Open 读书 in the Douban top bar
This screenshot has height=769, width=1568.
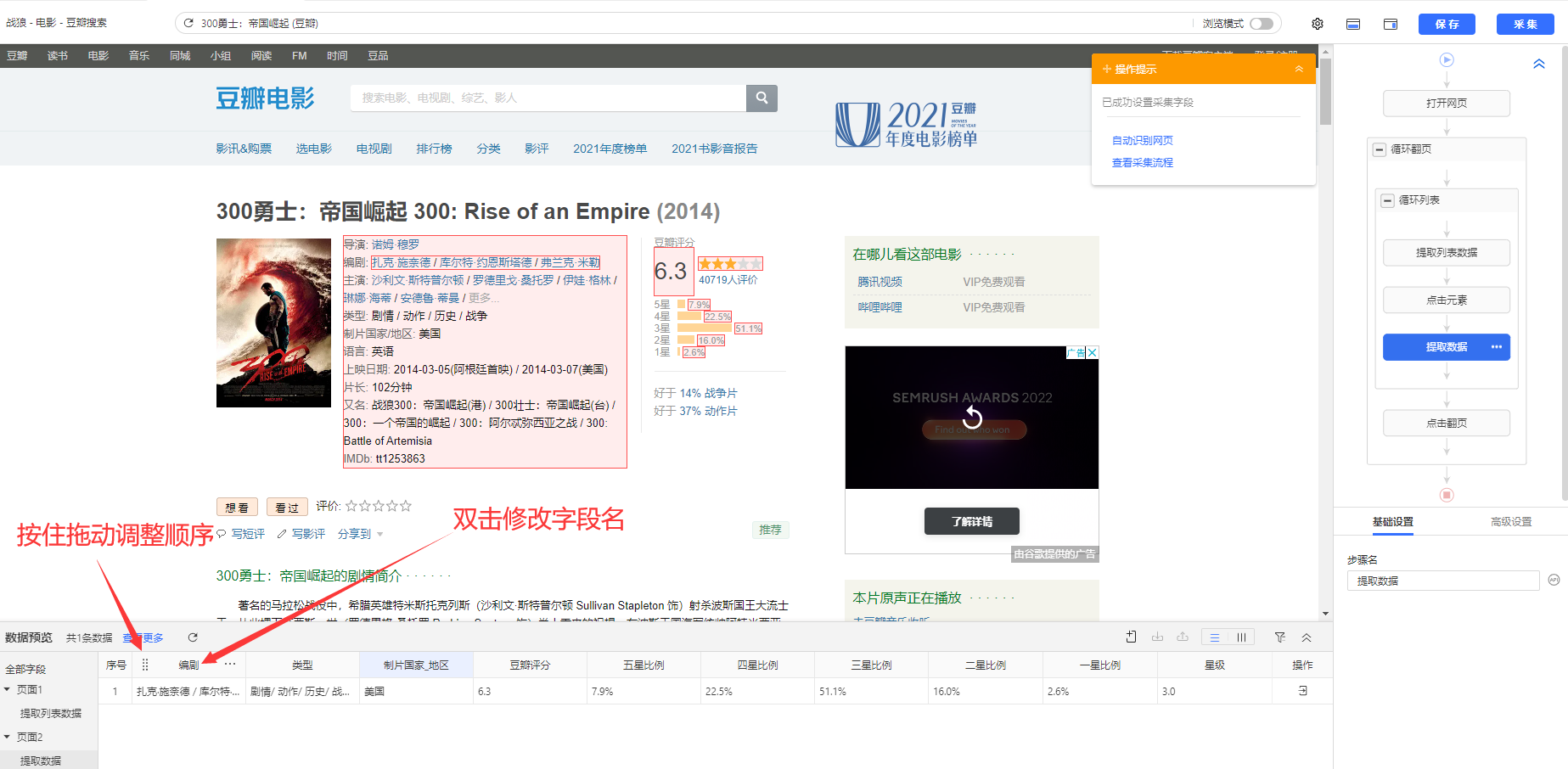pyautogui.click(x=58, y=56)
